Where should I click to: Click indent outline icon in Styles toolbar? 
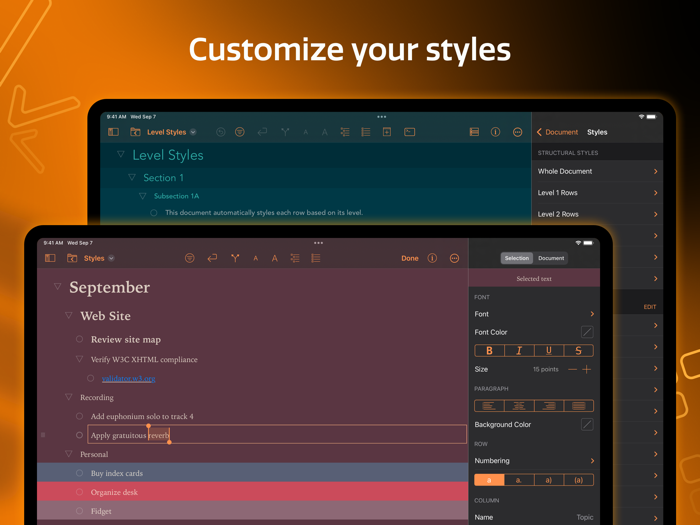[295, 258]
